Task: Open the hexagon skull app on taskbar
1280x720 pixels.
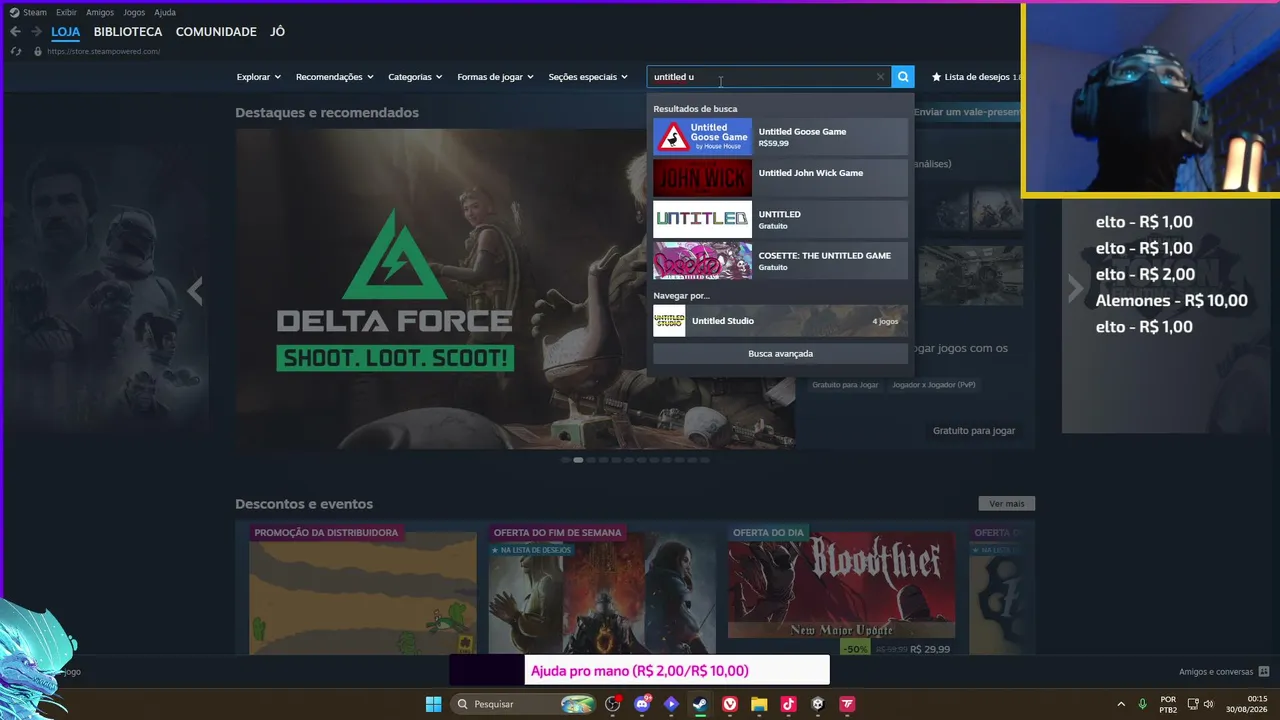Action: (817, 704)
